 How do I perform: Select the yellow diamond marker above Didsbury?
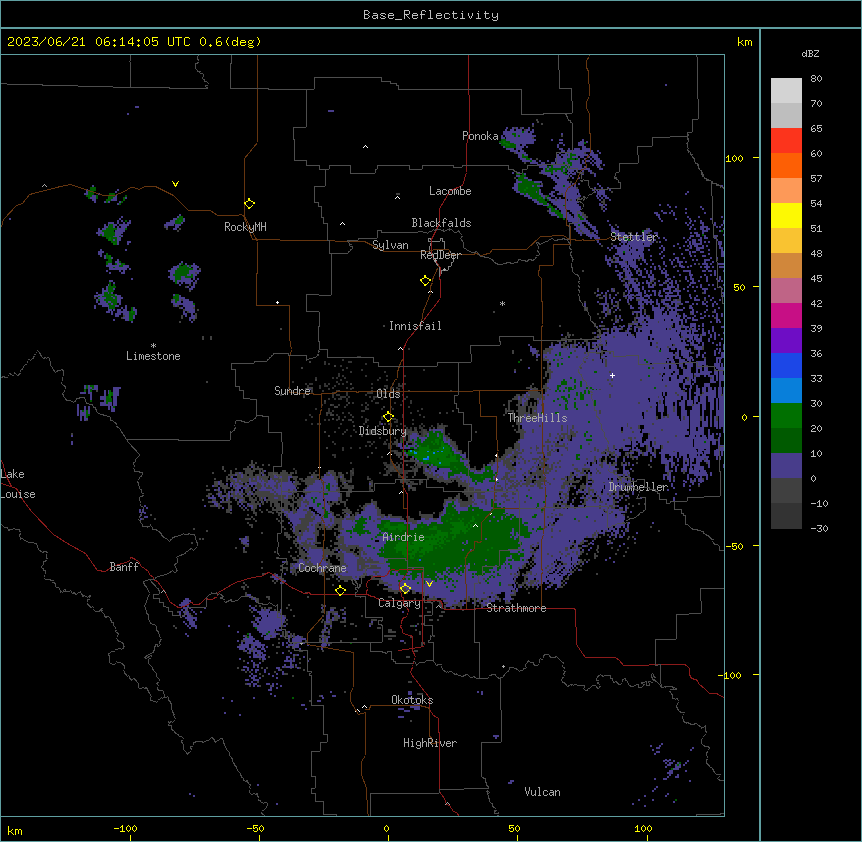[389, 417]
